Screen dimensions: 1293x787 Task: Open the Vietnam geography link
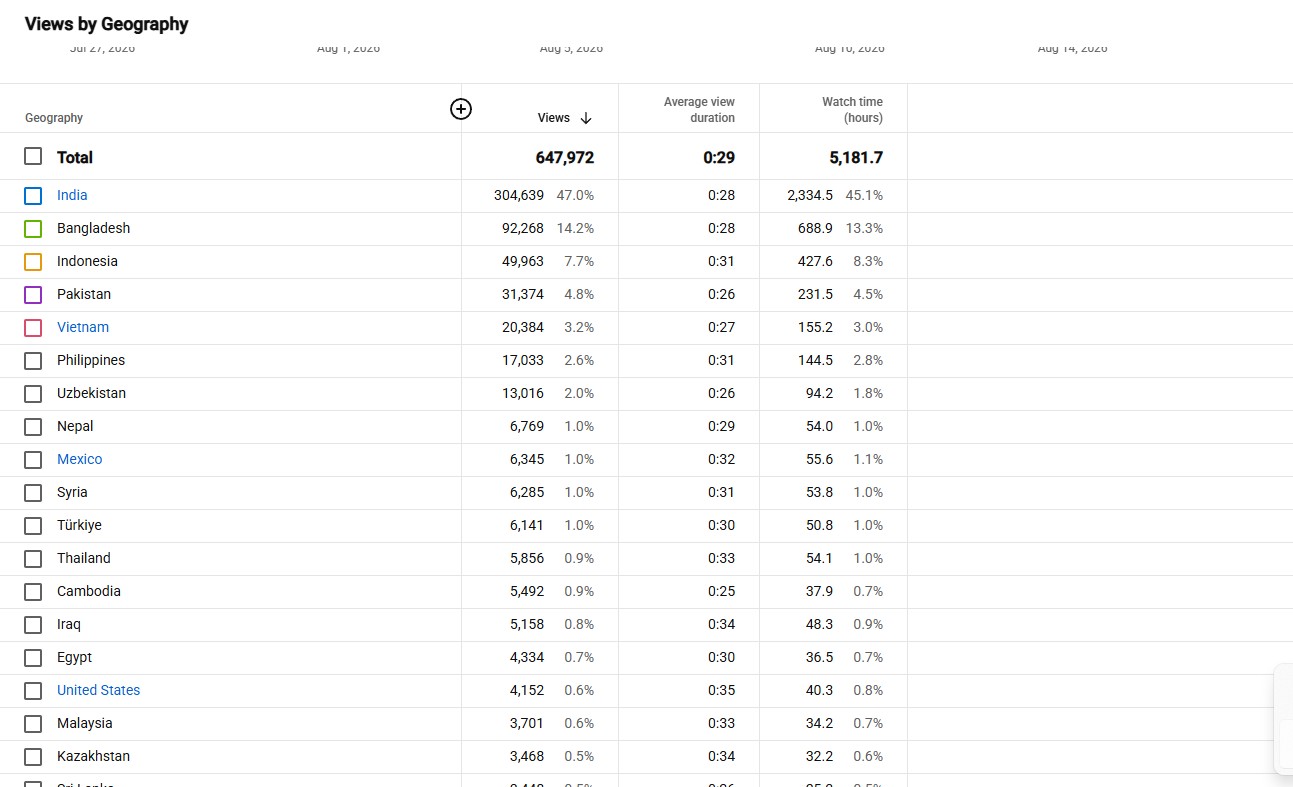83,327
